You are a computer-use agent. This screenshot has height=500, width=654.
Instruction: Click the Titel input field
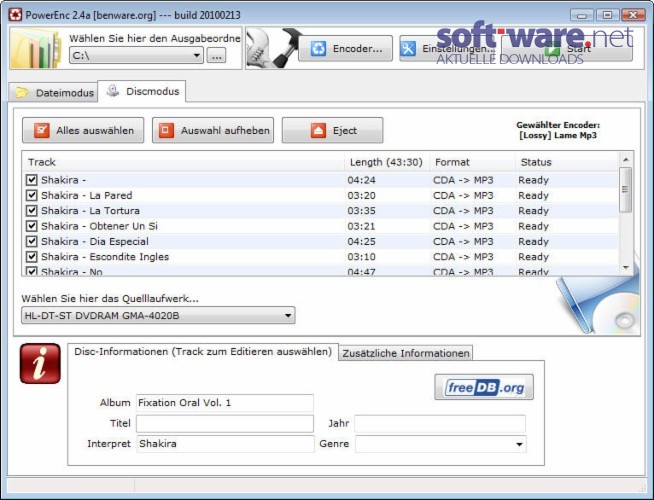click(x=225, y=424)
